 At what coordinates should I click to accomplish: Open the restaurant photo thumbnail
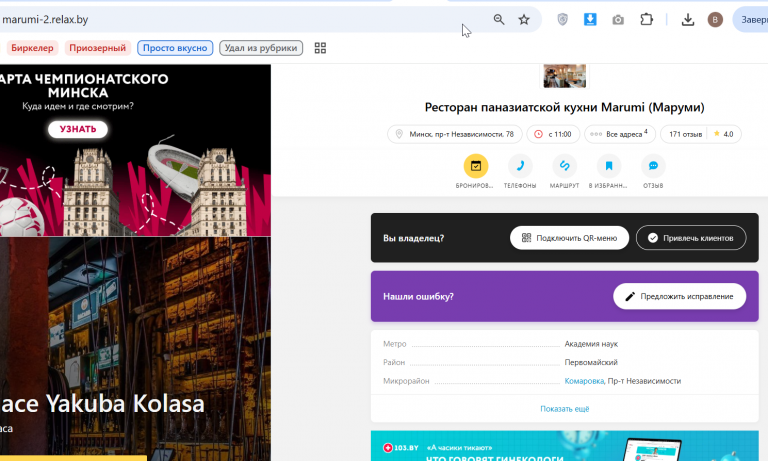[x=564, y=76]
